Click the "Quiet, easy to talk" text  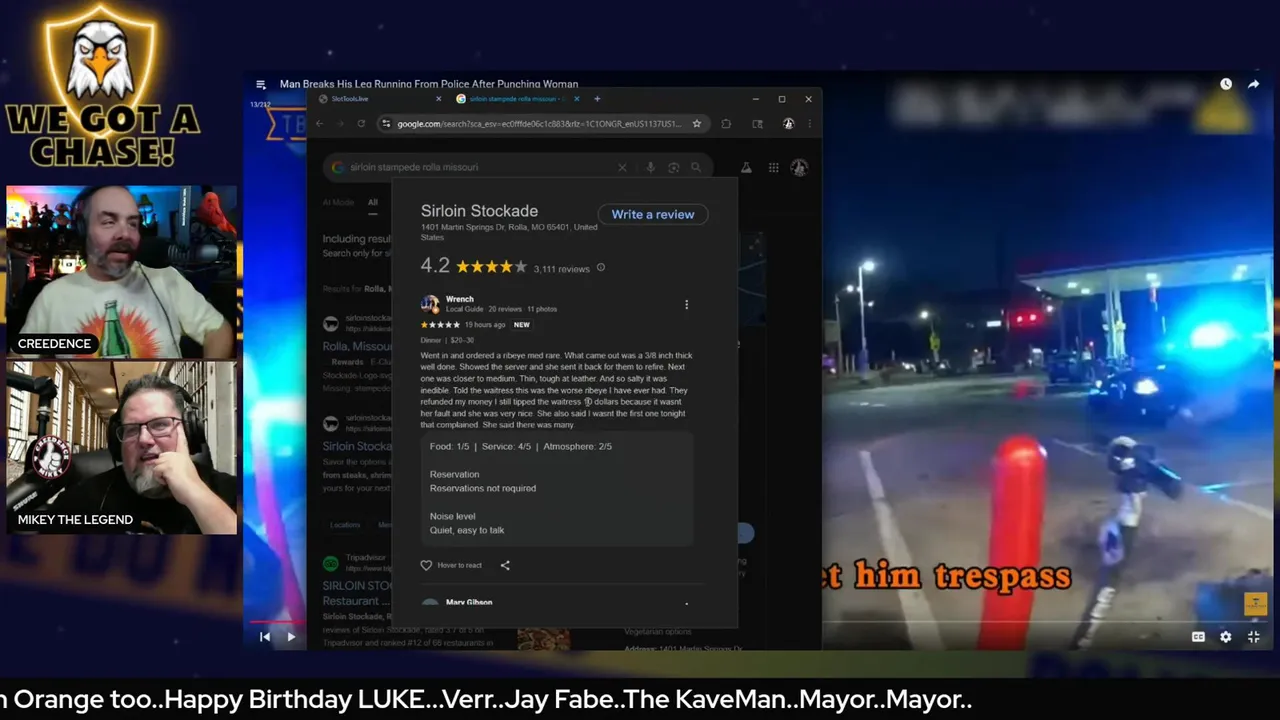pos(467,530)
